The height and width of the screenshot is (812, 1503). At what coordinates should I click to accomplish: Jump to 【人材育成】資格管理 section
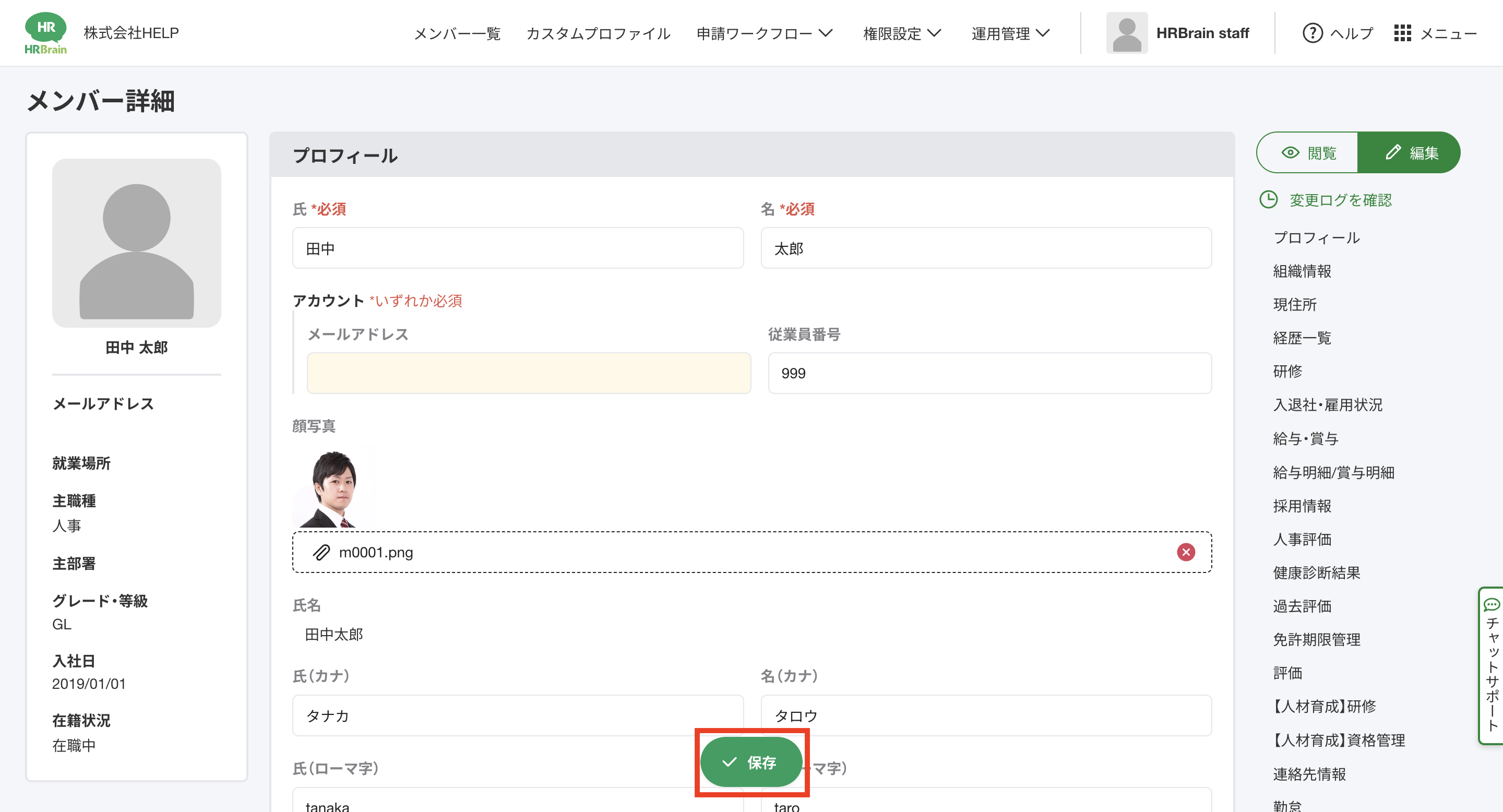click(1339, 741)
